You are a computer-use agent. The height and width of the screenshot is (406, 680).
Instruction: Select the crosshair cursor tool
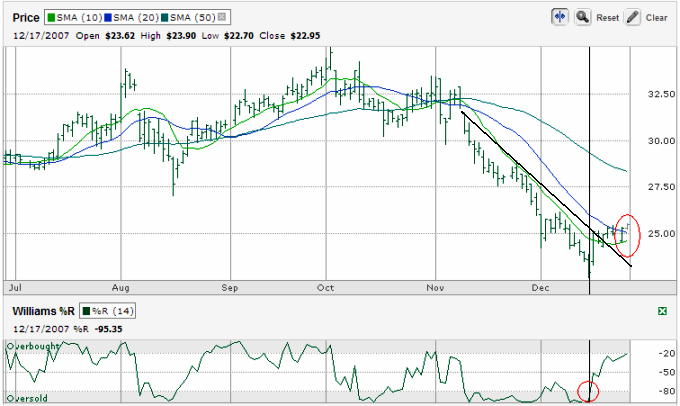(x=559, y=17)
